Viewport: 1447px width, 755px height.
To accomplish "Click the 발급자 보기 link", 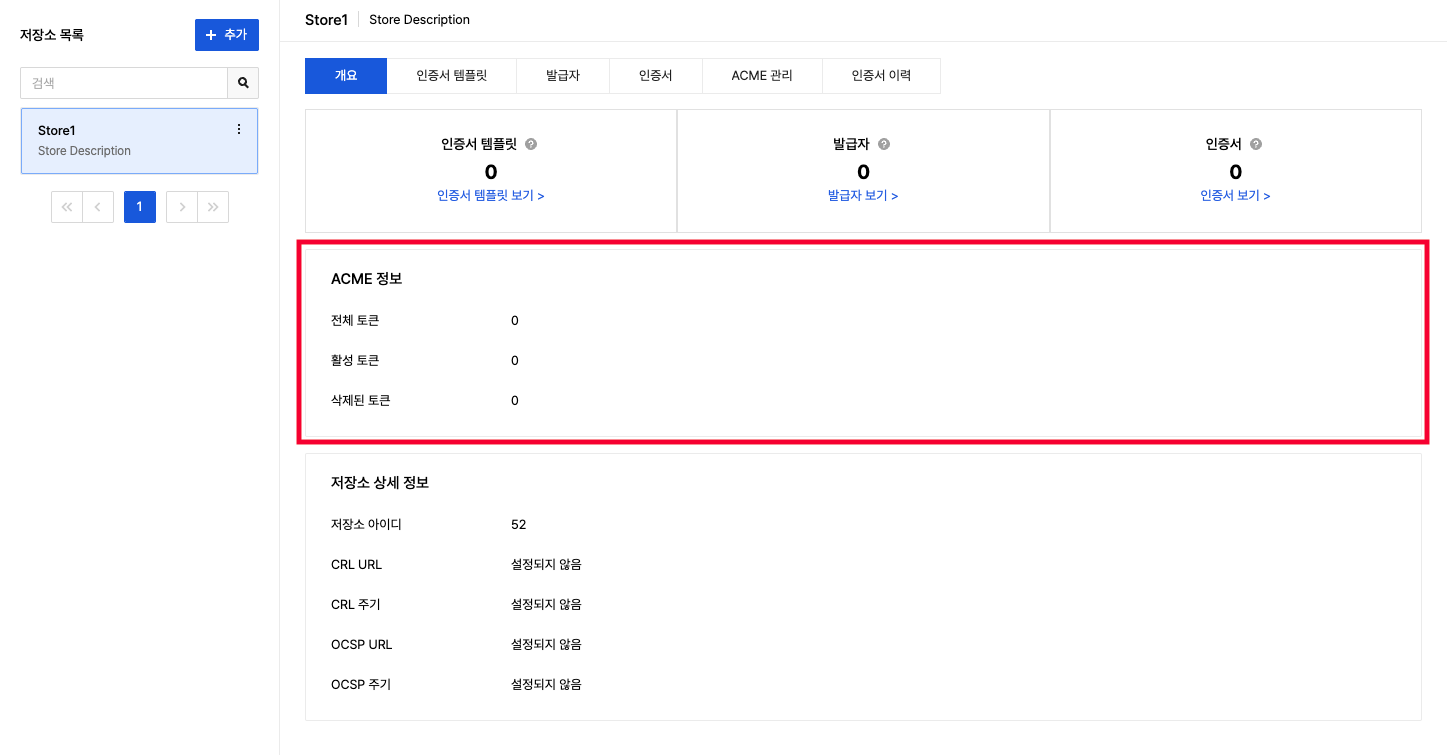I will (863, 196).
